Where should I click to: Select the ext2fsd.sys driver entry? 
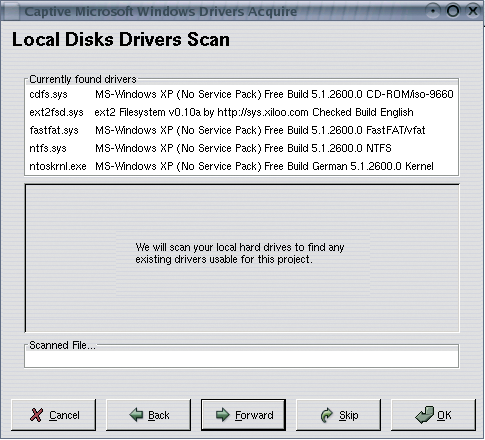coord(241,112)
